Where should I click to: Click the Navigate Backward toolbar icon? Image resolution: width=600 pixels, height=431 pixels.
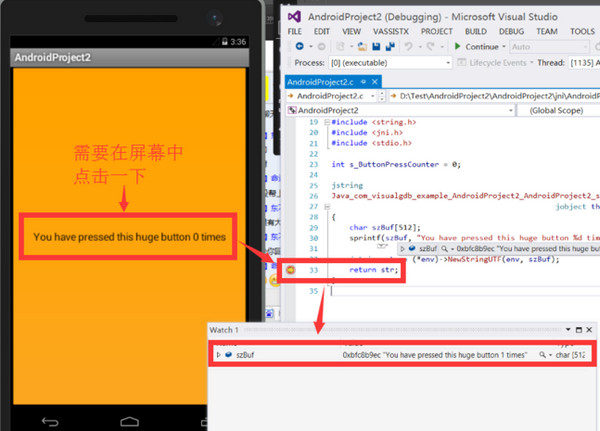pos(300,46)
